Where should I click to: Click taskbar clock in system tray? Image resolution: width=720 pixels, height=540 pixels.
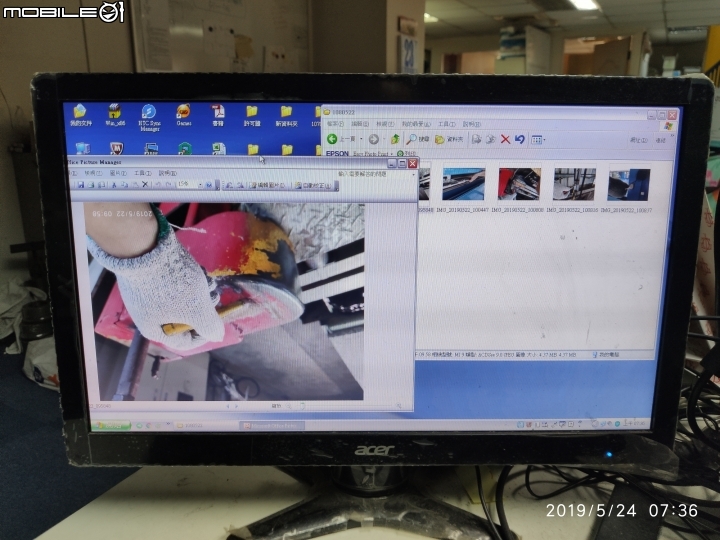(x=638, y=423)
